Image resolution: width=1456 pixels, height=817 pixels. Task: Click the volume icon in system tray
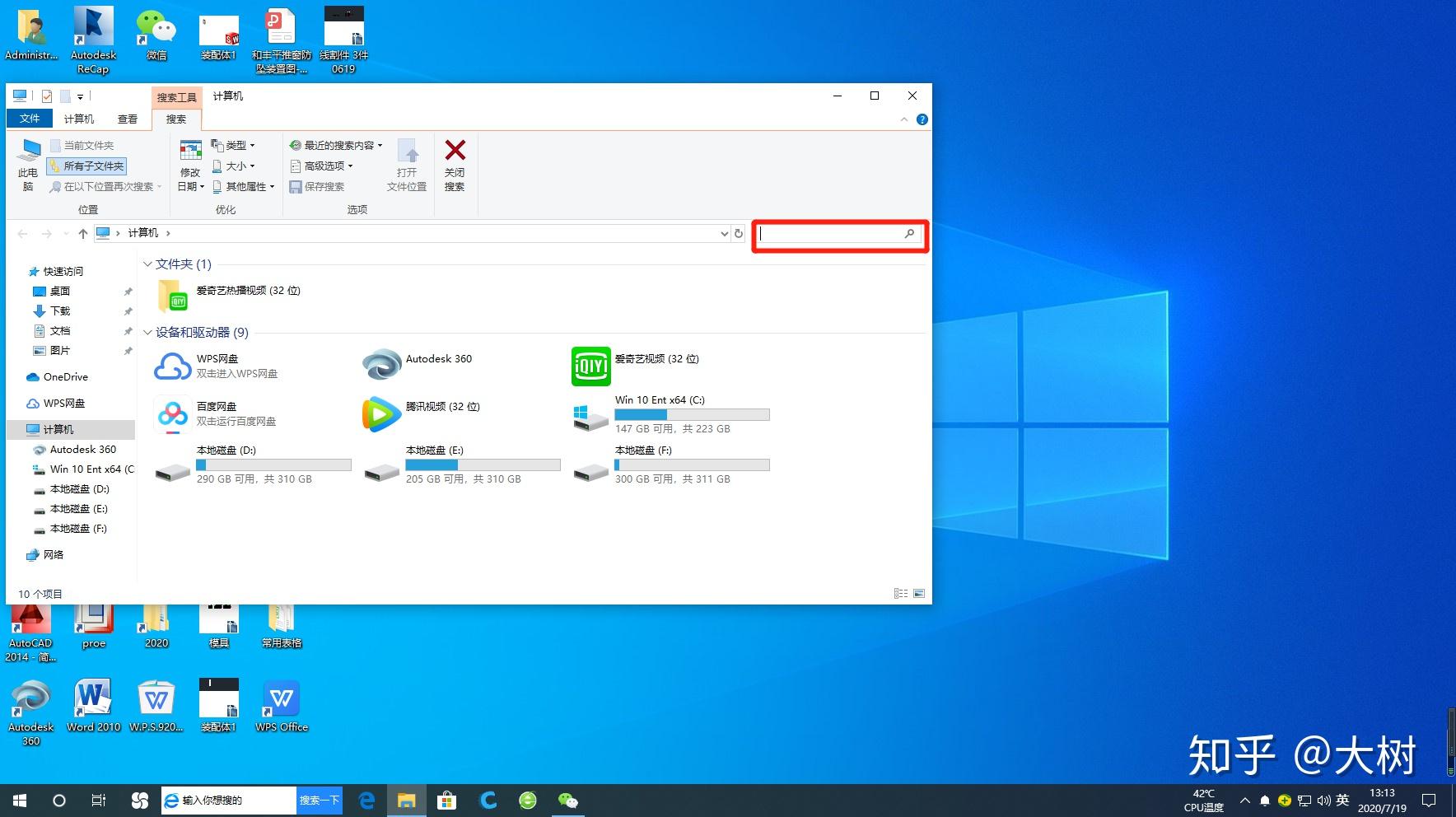click(1323, 800)
